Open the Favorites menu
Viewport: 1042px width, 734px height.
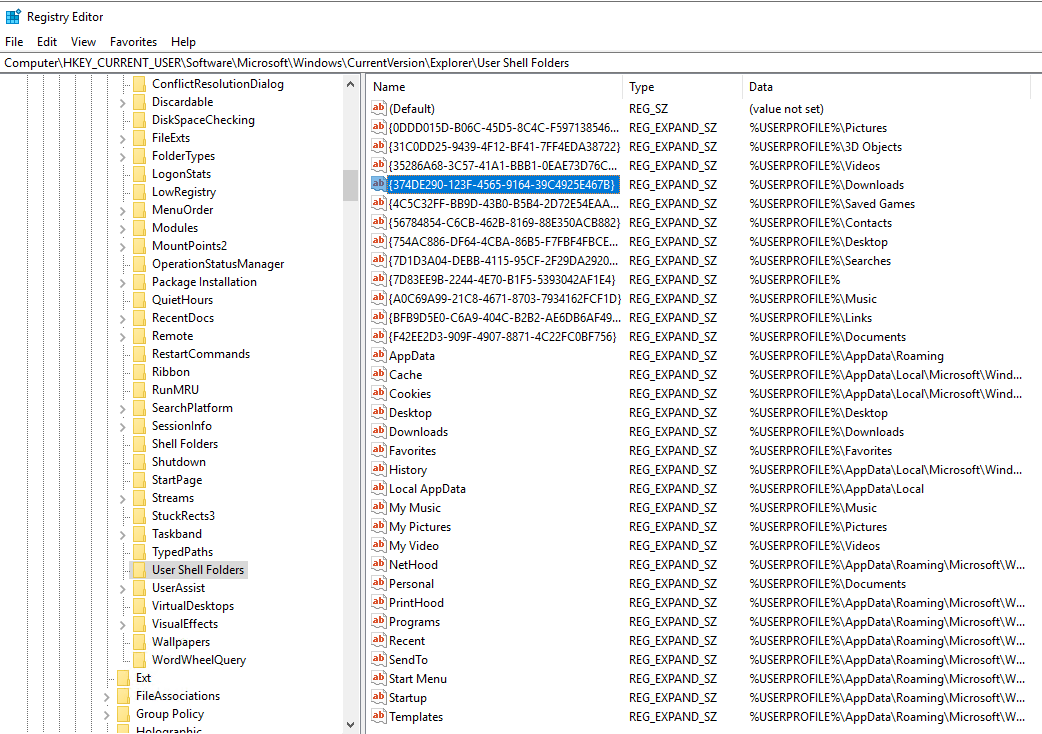[133, 41]
